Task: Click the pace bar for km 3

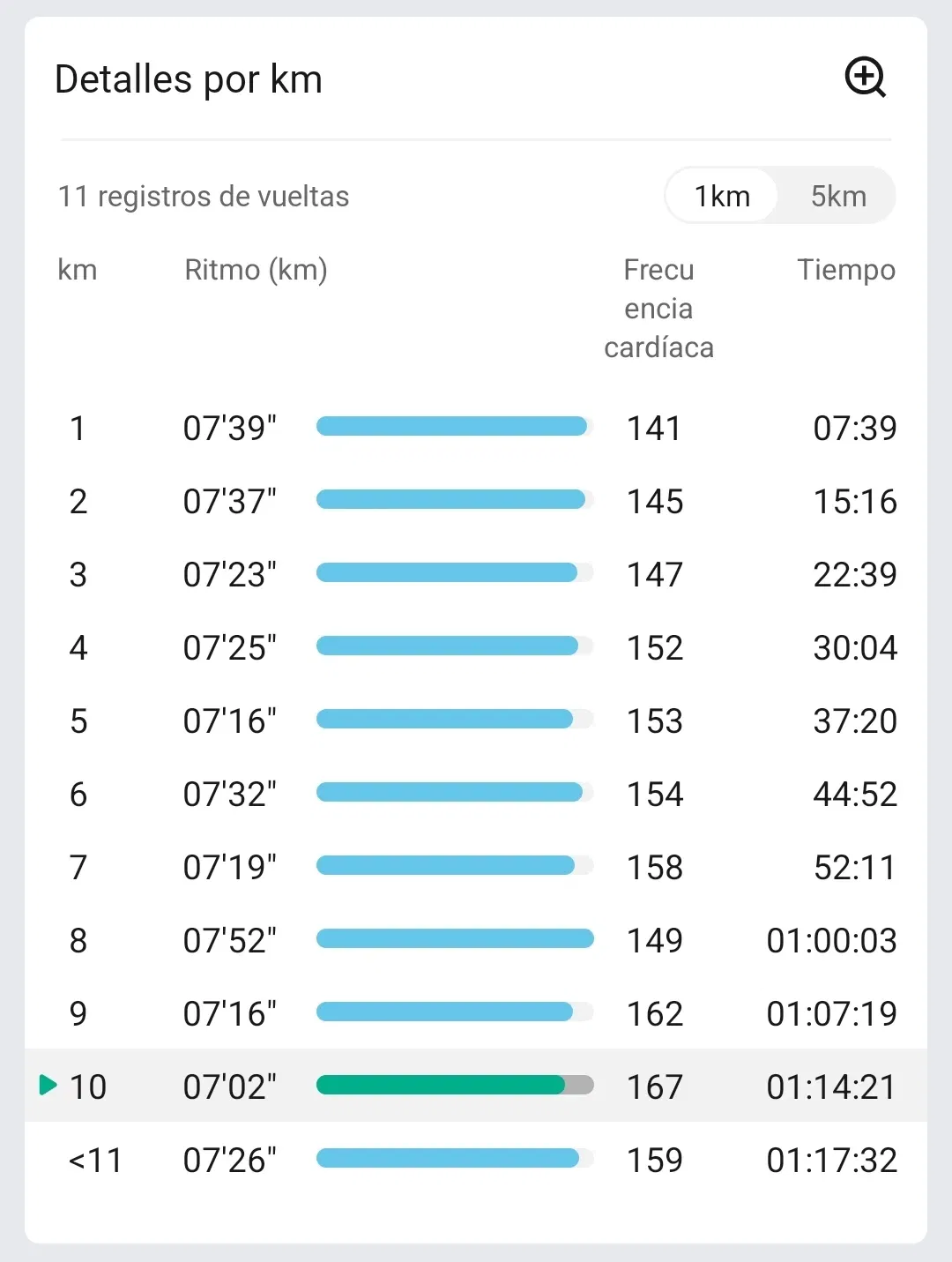Action: [x=446, y=572]
